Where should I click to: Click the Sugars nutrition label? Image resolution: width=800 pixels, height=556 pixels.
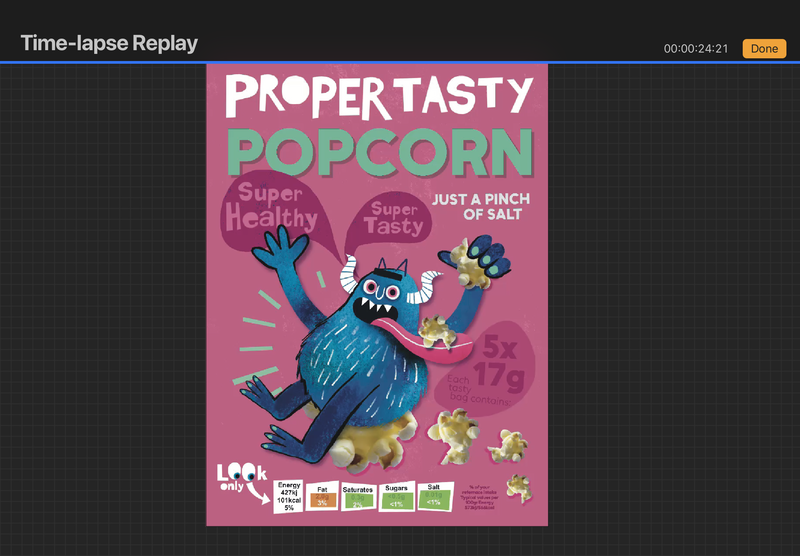(396, 496)
